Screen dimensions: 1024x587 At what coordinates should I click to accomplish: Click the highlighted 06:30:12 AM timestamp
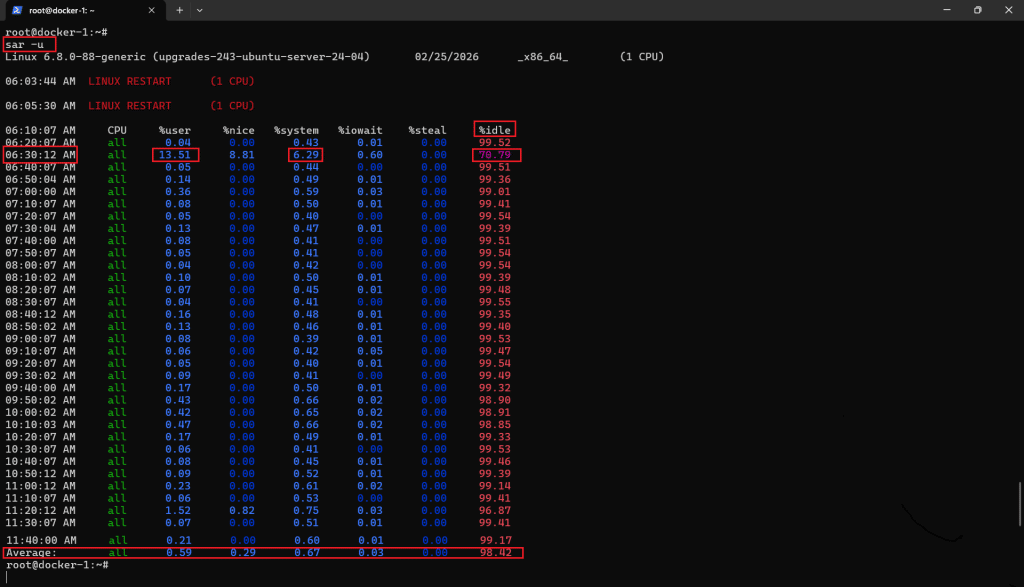[x=42, y=154]
